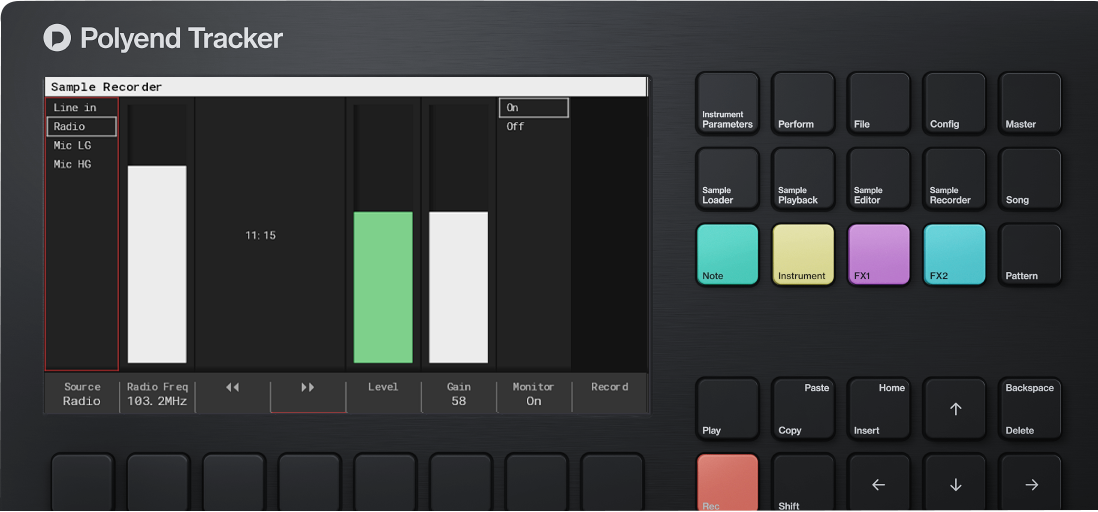Open the Sample Recorder pad
The image size is (1098, 512).
click(x=954, y=179)
